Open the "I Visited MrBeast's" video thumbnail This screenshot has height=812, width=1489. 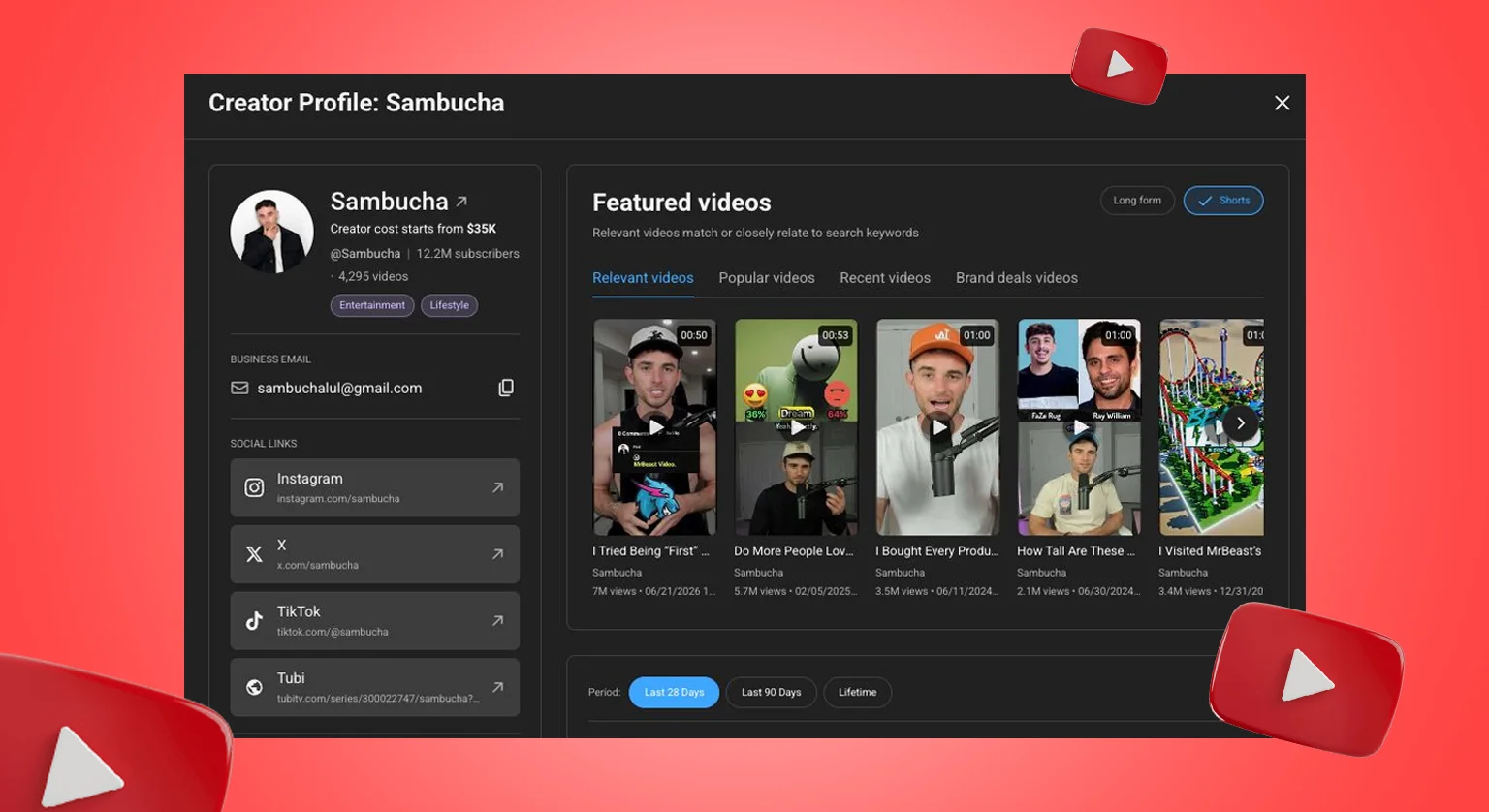click(x=1212, y=427)
